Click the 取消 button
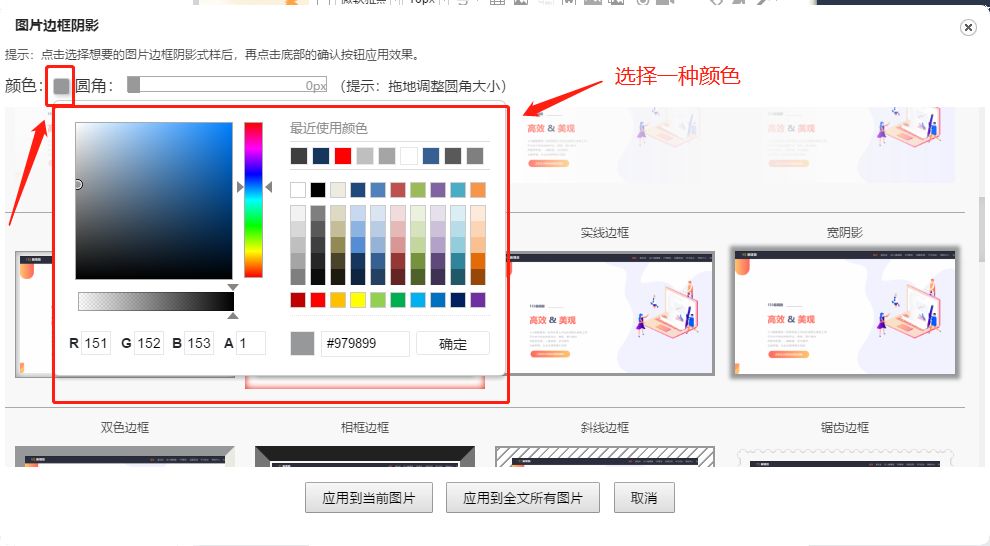This screenshot has height=546, width=990. pyautogui.click(x=644, y=498)
